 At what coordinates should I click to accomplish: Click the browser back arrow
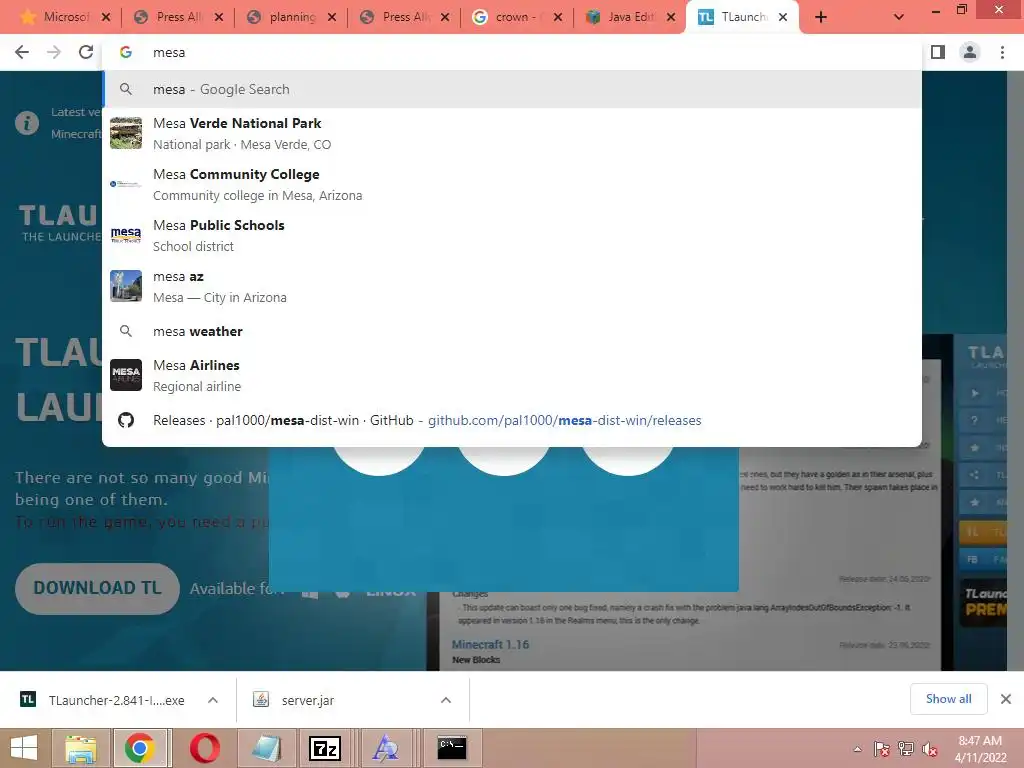coord(22,52)
